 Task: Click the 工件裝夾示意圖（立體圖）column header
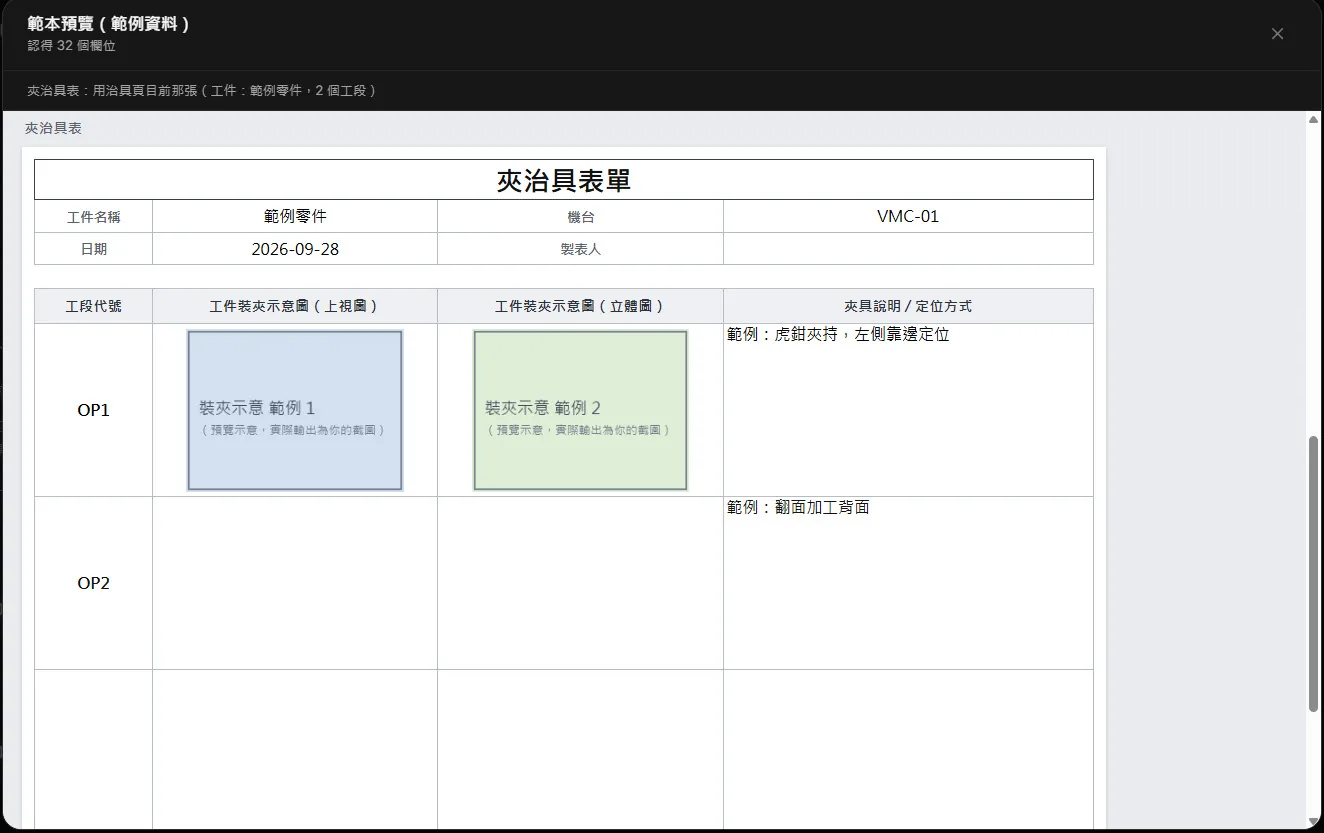tap(580, 306)
